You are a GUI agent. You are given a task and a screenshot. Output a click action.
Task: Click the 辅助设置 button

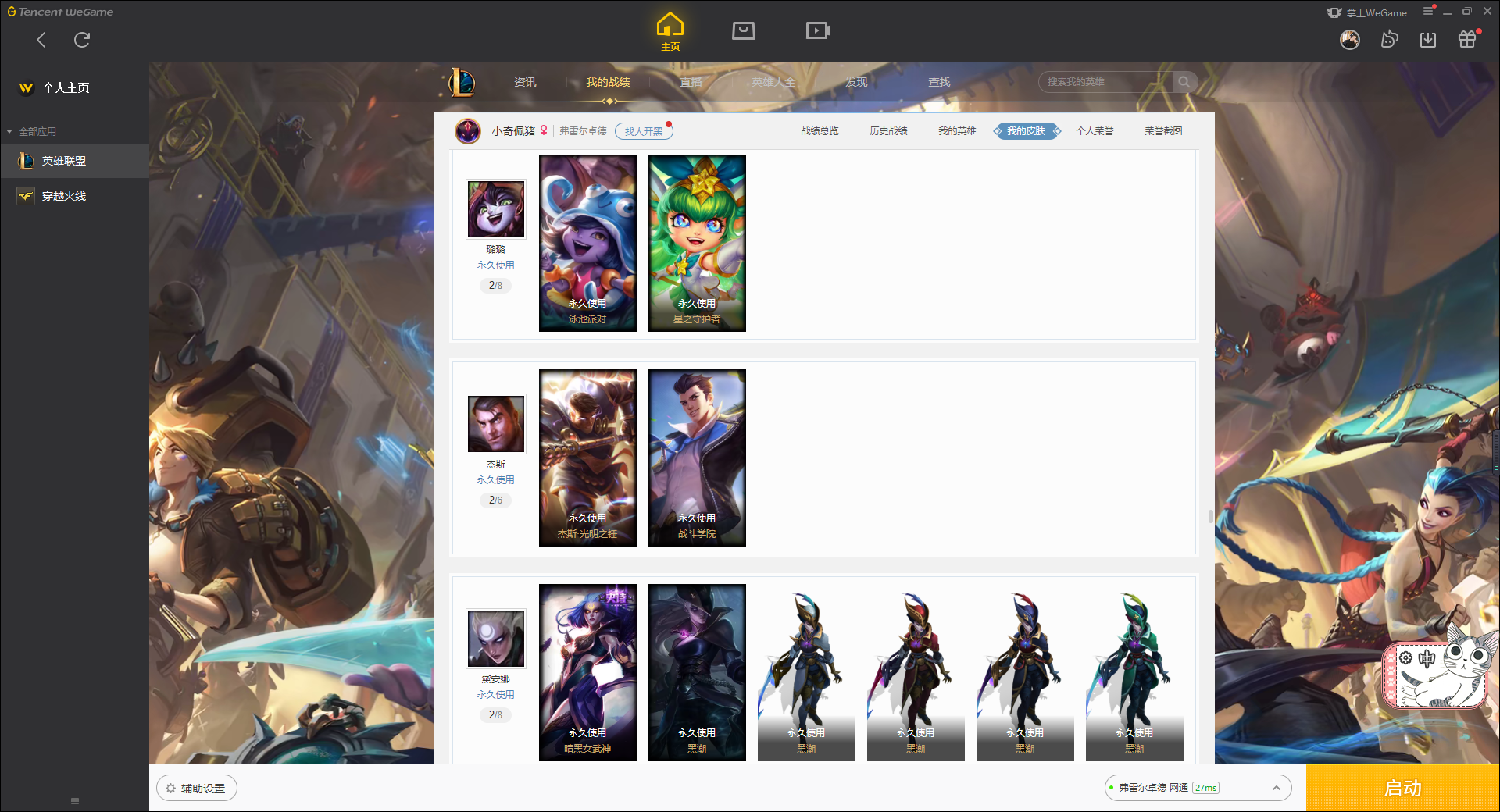(197, 789)
